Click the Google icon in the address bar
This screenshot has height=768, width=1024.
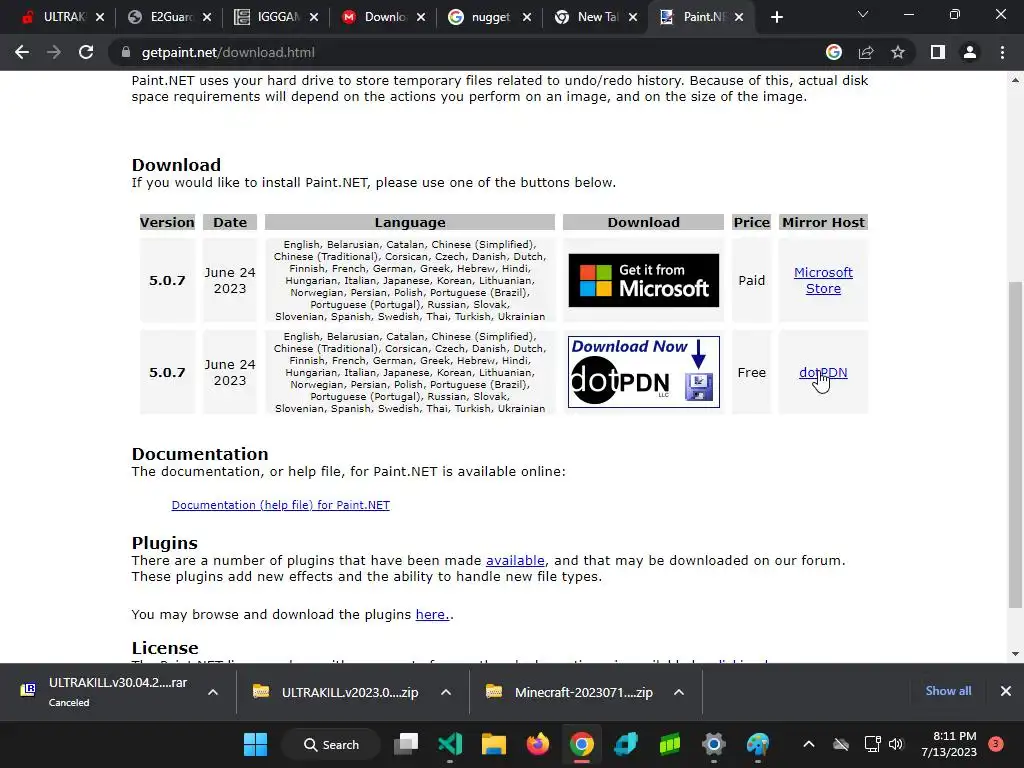pos(834,52)
